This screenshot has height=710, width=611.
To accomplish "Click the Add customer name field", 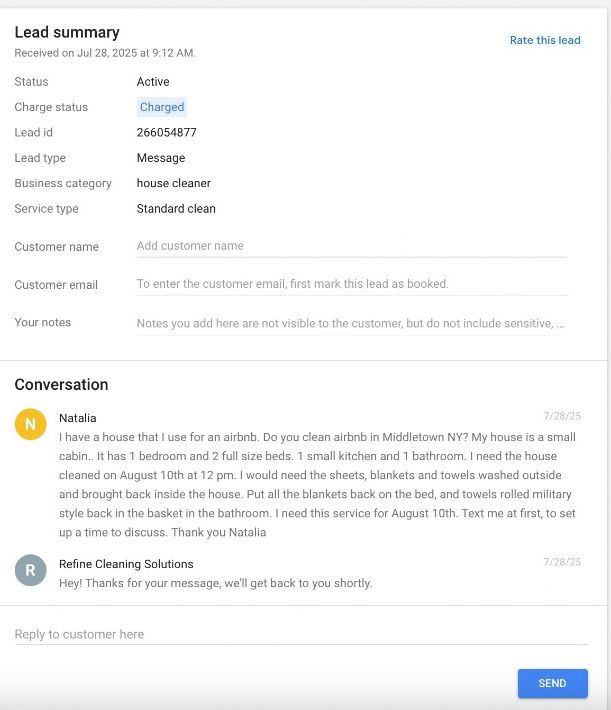I will pyautogui.click(x=350, y=246).
